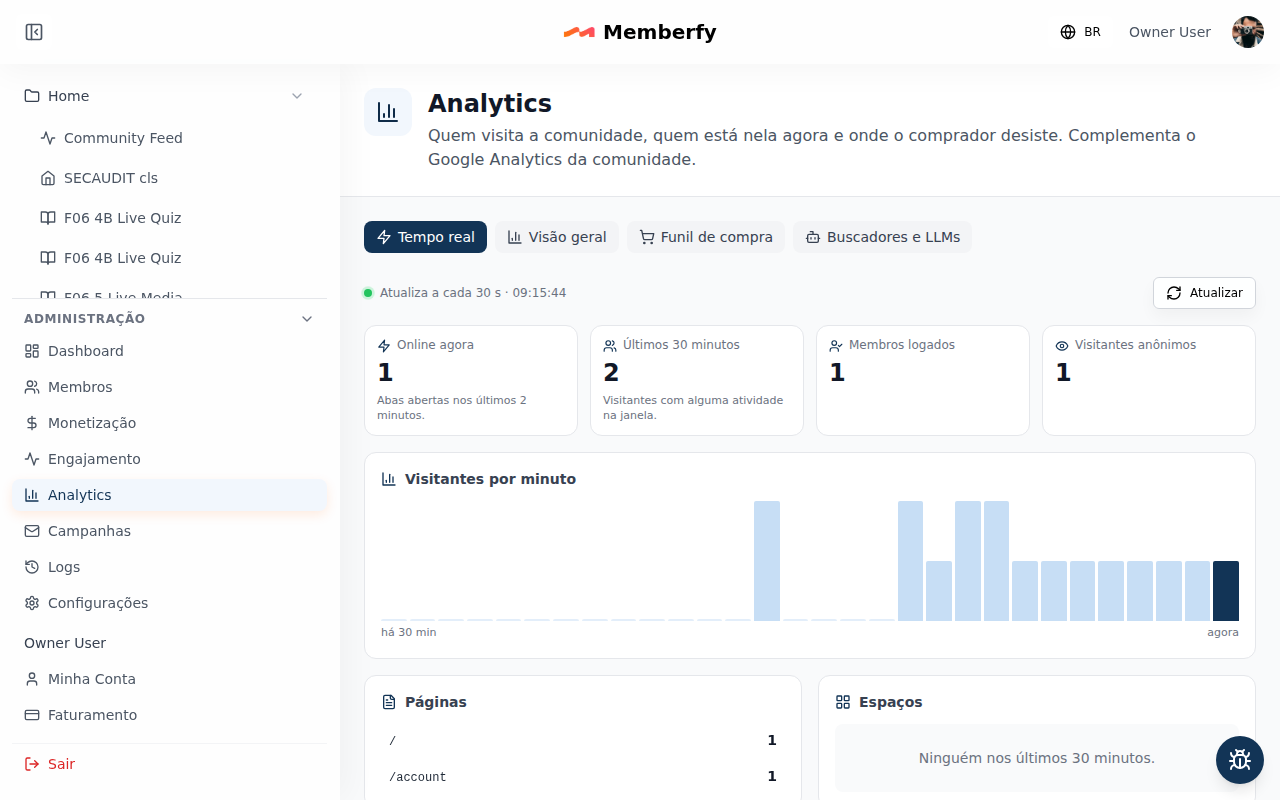
Task: Click the green live status dot
Action: (368, 293)
